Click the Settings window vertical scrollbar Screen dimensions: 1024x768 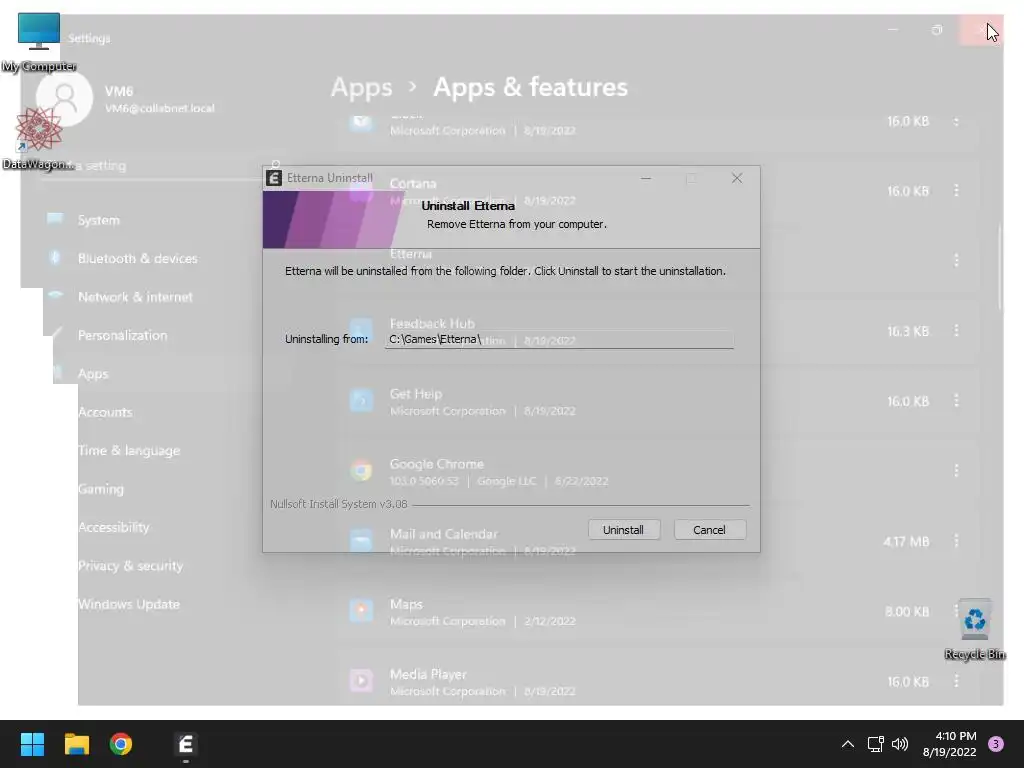[999, 268]
